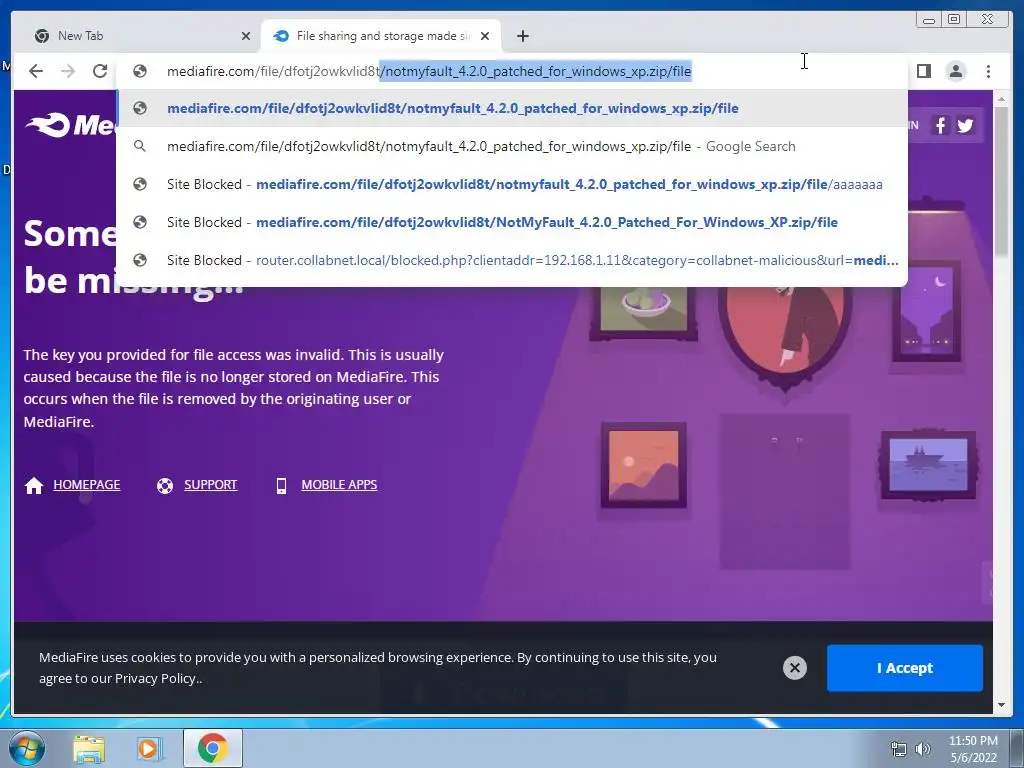Click the scrollbar down arrow
The height and width of the screenshot is (768, 1024).
click(1000, 705)
